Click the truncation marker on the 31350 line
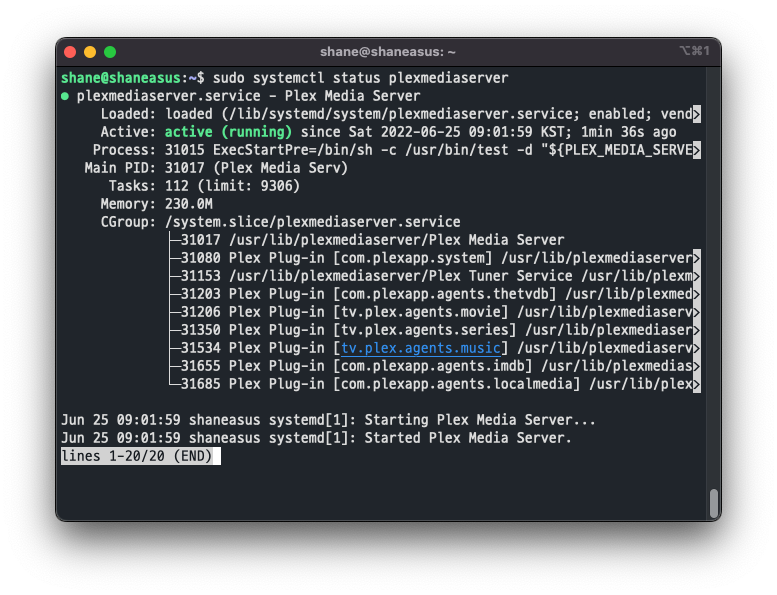Image resolution: width=777 pixels, height=595 pixels. point(697,330)
